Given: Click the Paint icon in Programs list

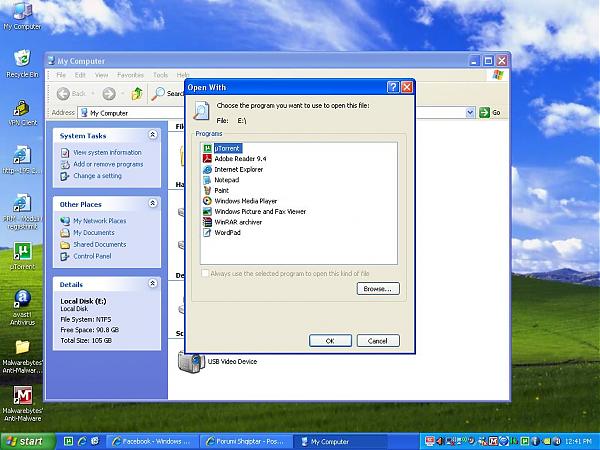Looking at the screenshot, I should click(x=207, y=190).
